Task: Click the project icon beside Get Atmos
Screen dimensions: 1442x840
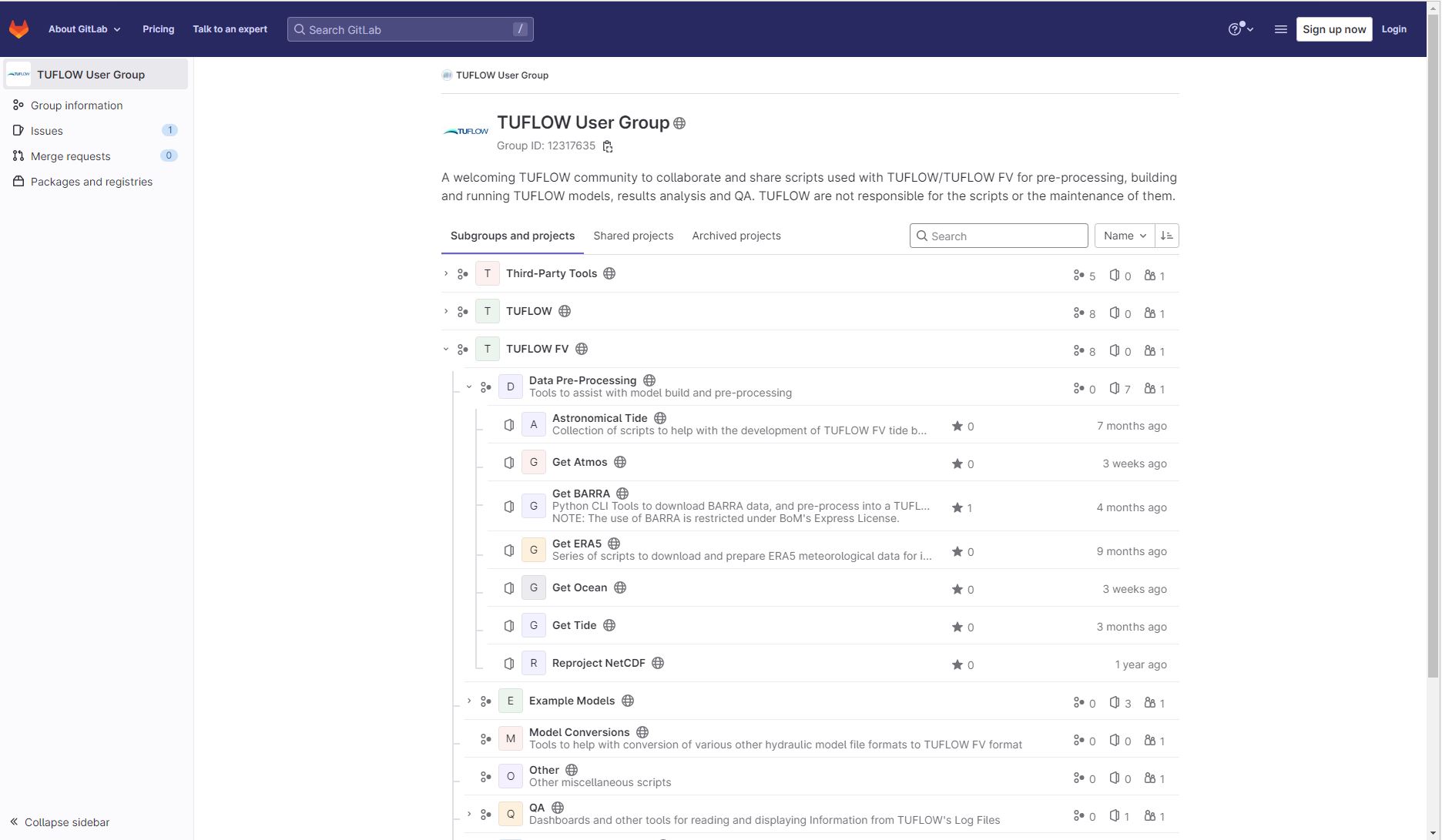Action: [509, 463]
